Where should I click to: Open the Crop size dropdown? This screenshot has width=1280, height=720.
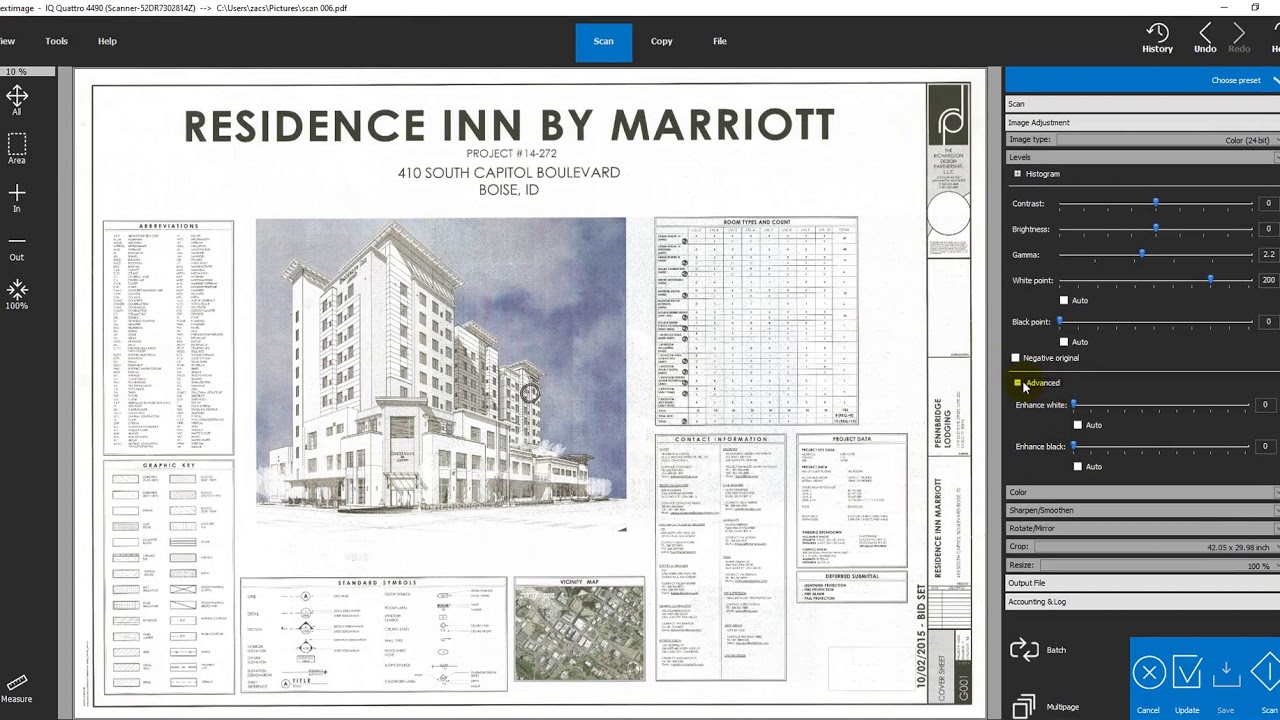(1157, 547)
